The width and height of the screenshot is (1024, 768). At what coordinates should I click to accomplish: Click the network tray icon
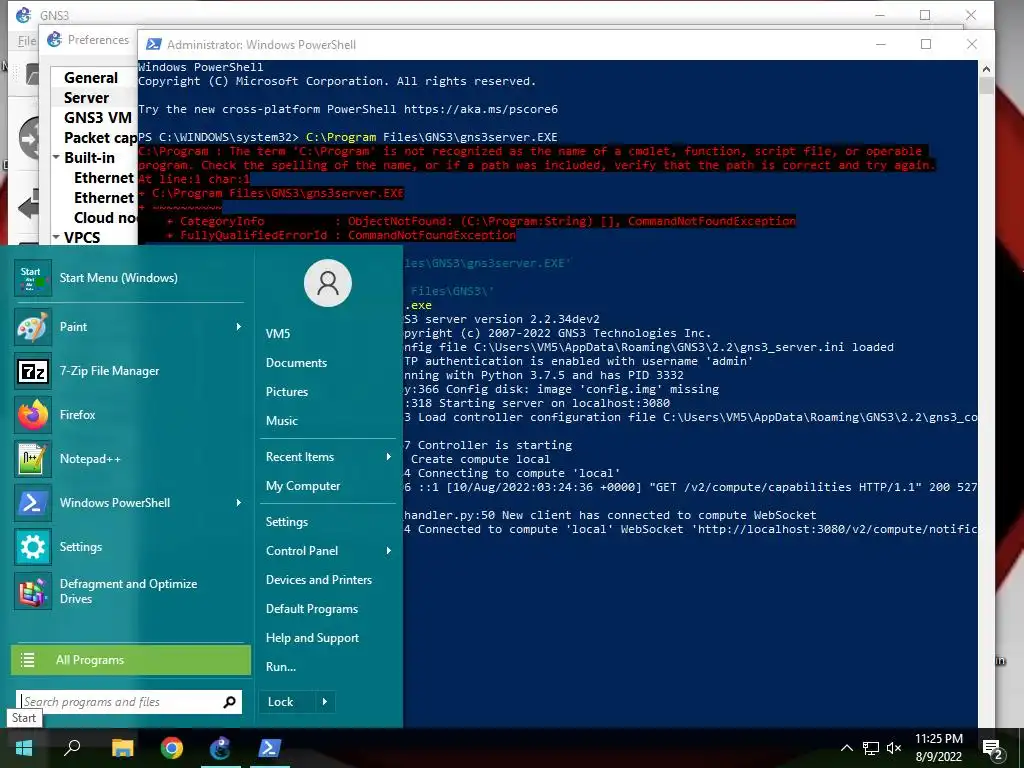click(871, 748)
